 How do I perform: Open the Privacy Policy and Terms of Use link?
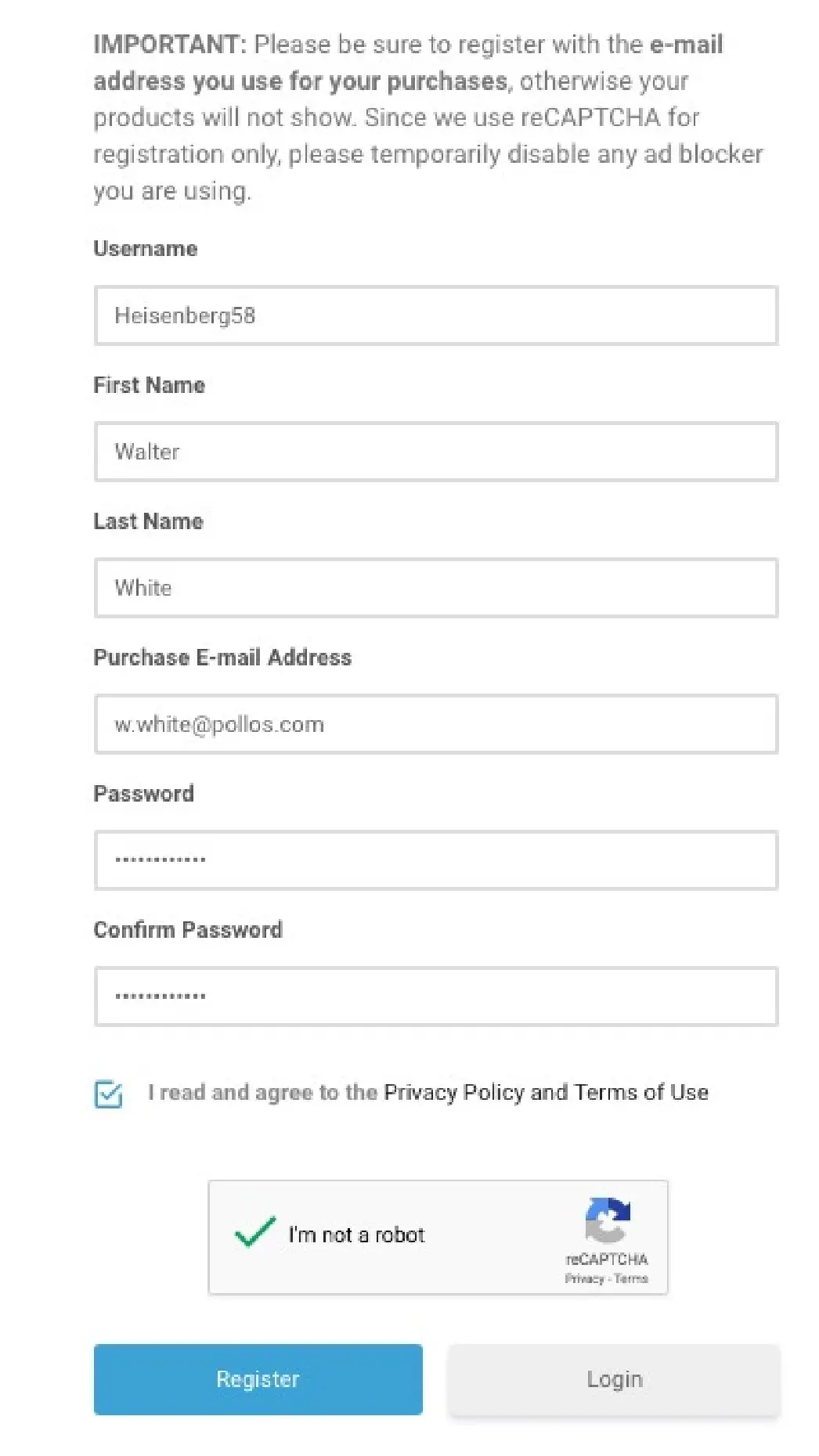coord(546,1092)
